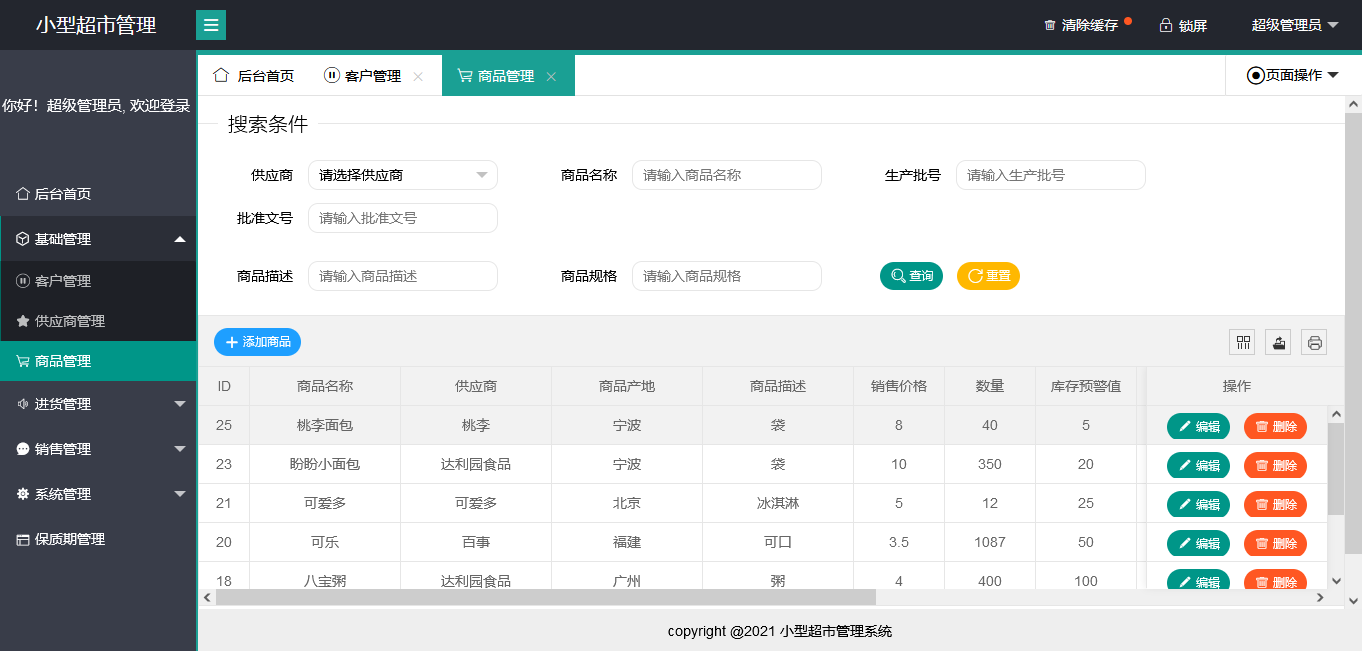This screenshot has height=651, width=1362.
Task: Open the 供应商 select dropdown
Action: pyautogui.click(x=402, y=175)
